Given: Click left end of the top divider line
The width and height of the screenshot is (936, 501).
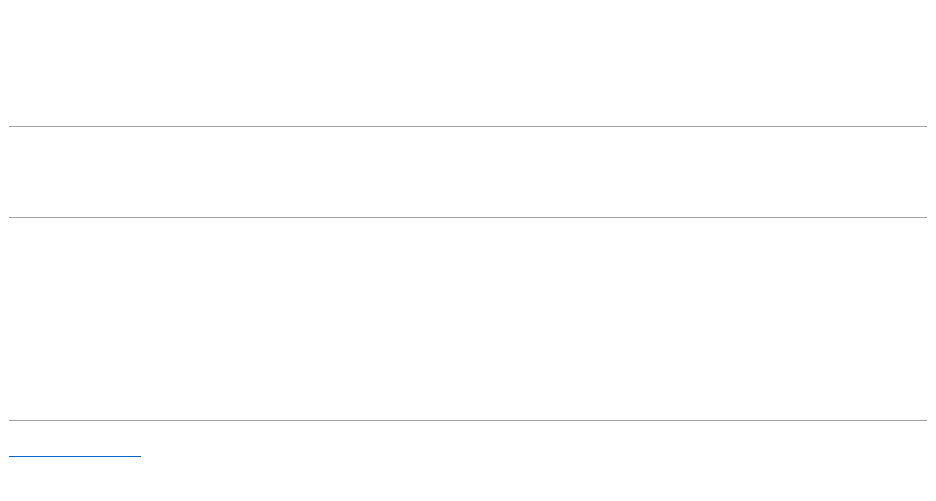Looking at the screenshot, I should pyautogui.click(x=12, y=126).
